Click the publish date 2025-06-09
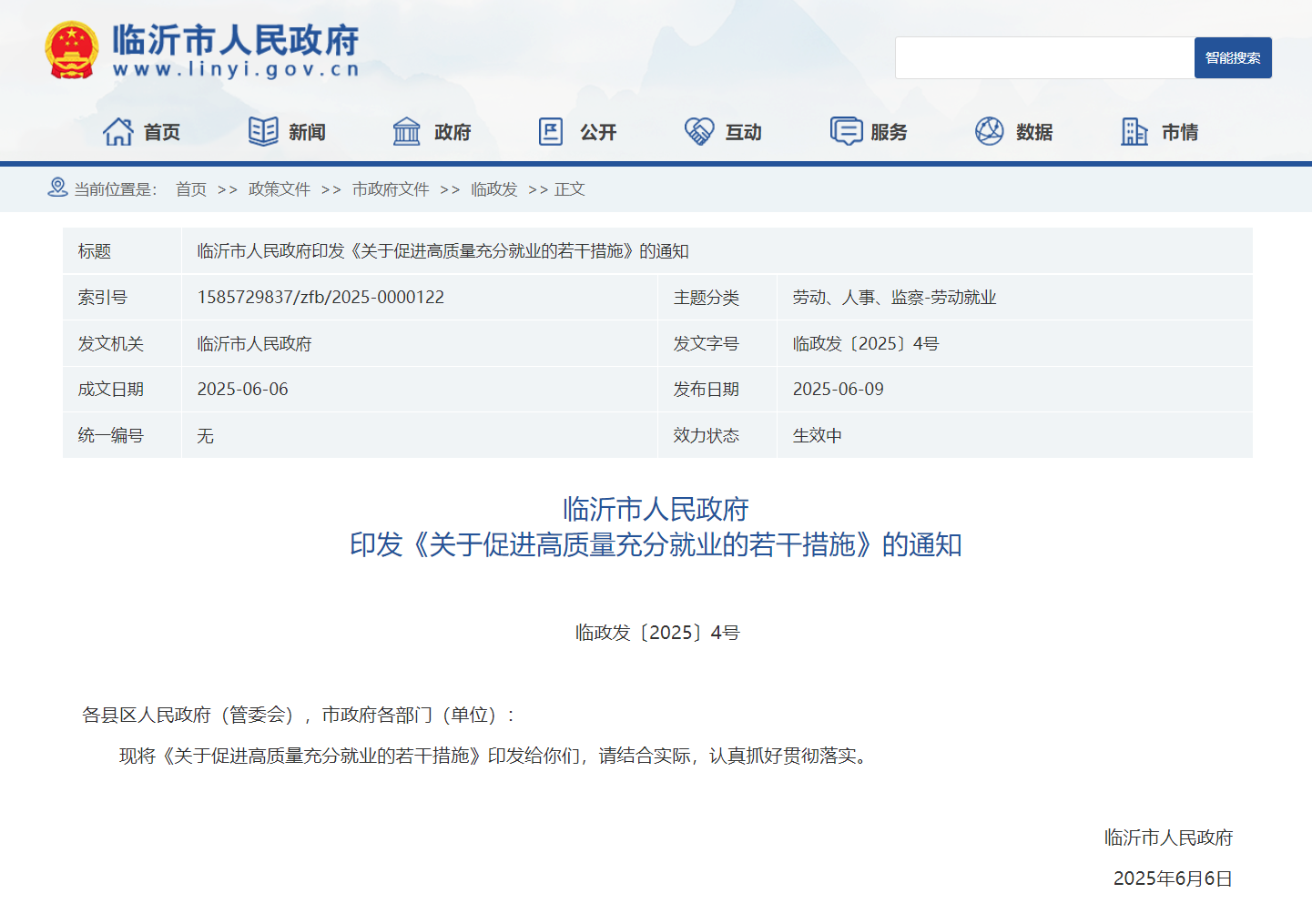 [838, 389]
